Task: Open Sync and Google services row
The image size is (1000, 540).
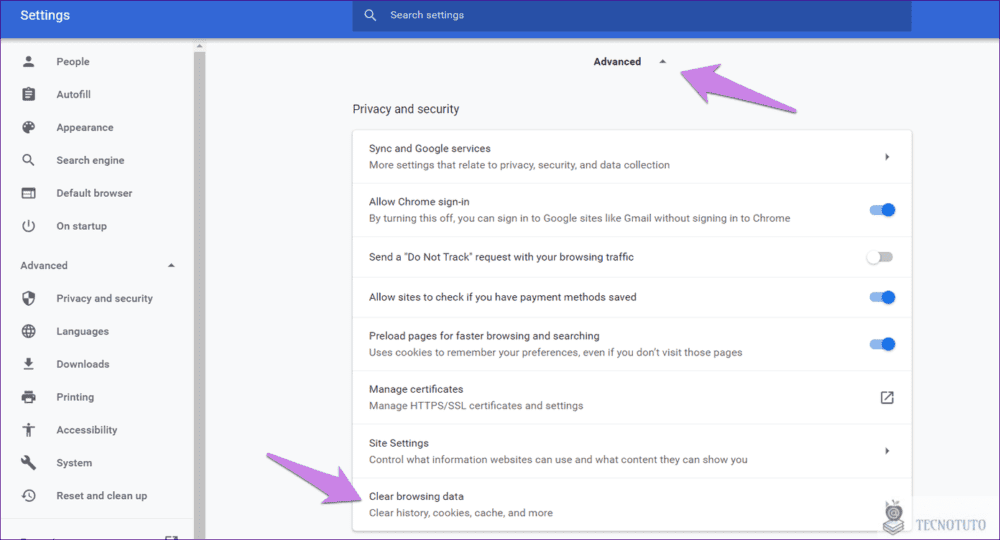Action: [x=631, y=157]
